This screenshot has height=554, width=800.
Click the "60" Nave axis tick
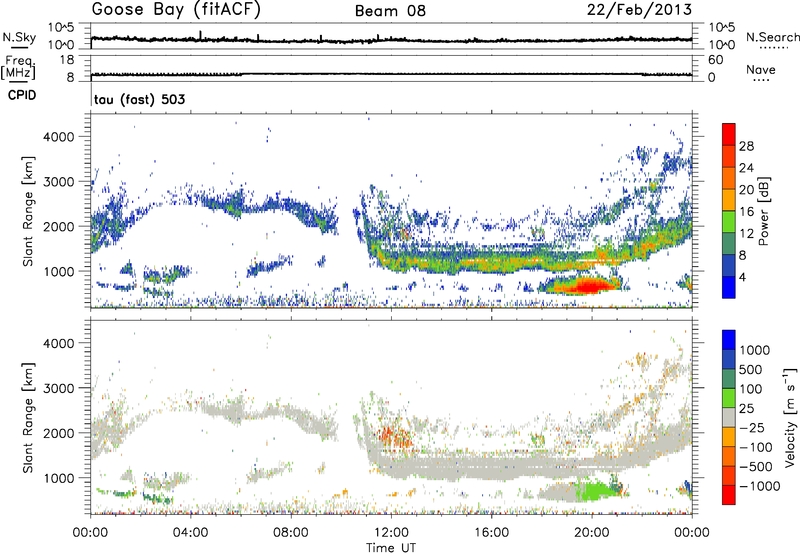tap(715, 60)
